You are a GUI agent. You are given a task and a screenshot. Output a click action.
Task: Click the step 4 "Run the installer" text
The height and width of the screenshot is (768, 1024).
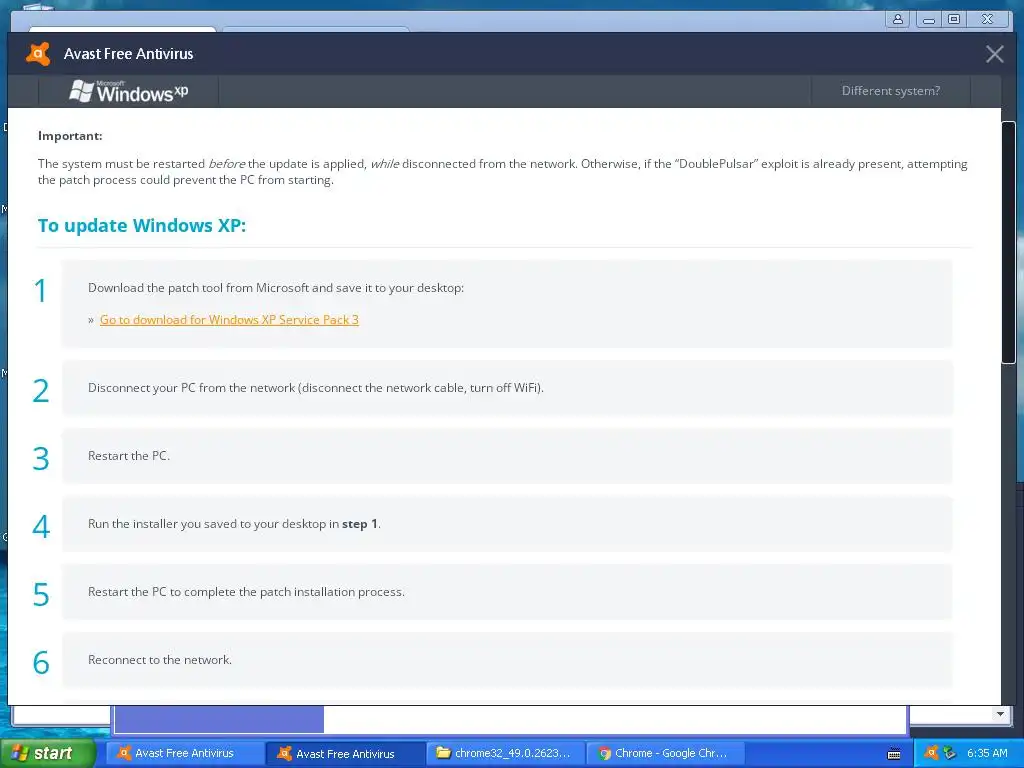(x=234, y=524)
